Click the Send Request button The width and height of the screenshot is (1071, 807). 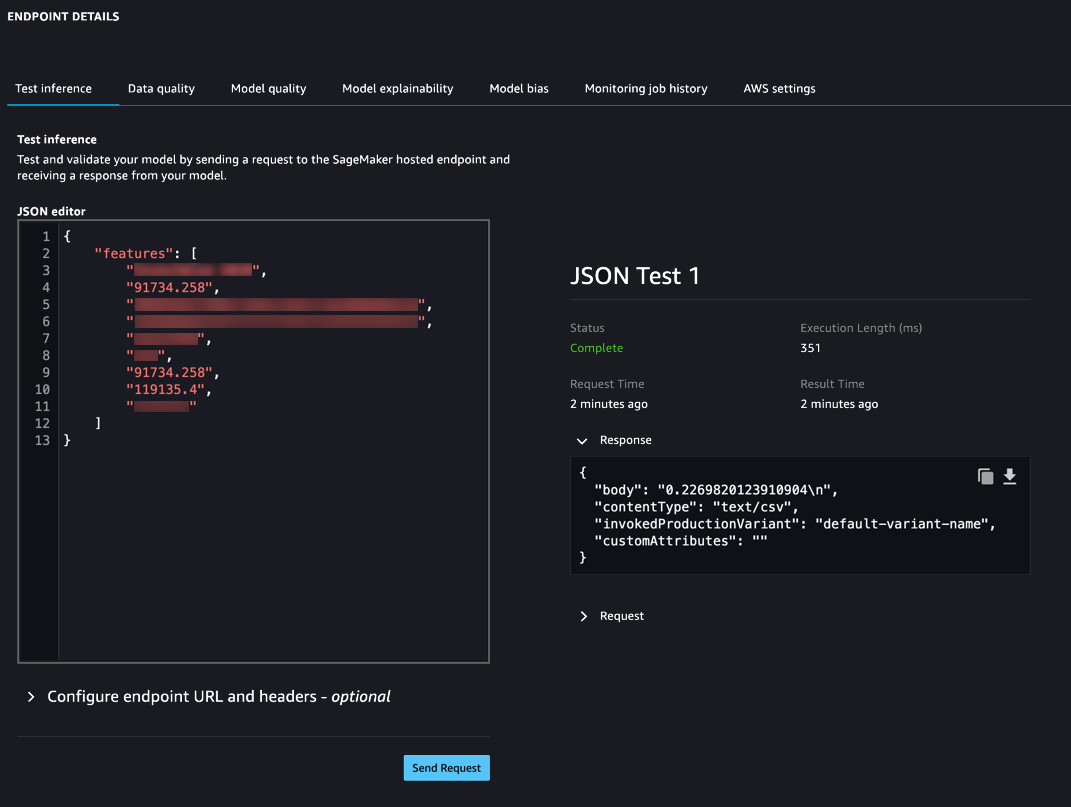(x=446, y=768)
